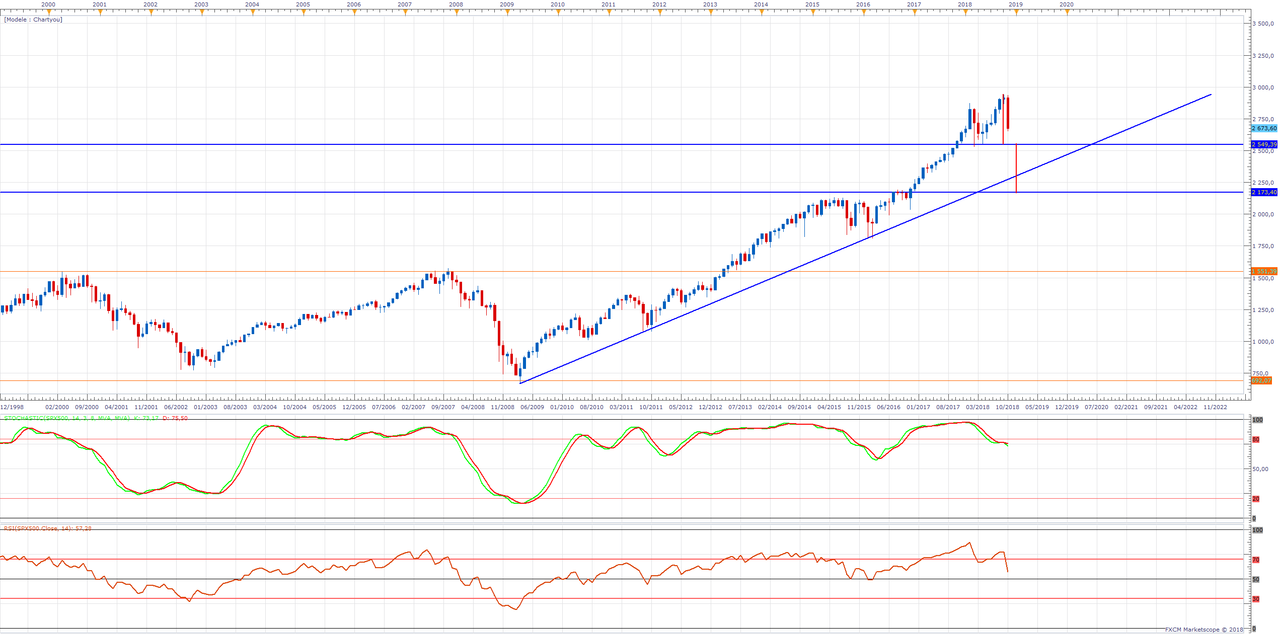This screenshot has width=1280, height=634.
Task: Click the 3 500,0 price scale label
Action: tap(1264, 24)
